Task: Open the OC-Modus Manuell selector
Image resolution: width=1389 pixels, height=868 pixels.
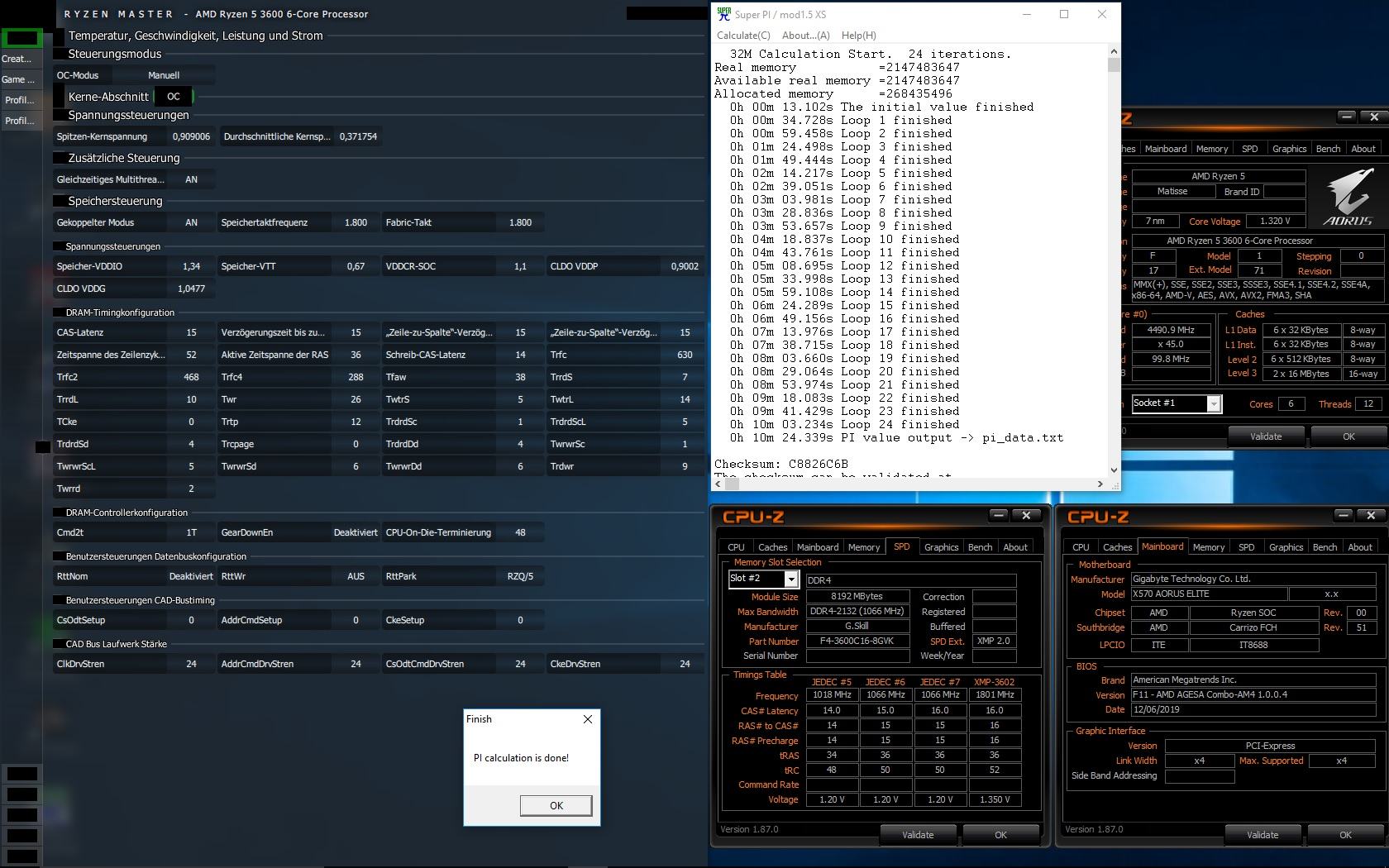Action: pyautogui.click(x=164, y=75)
